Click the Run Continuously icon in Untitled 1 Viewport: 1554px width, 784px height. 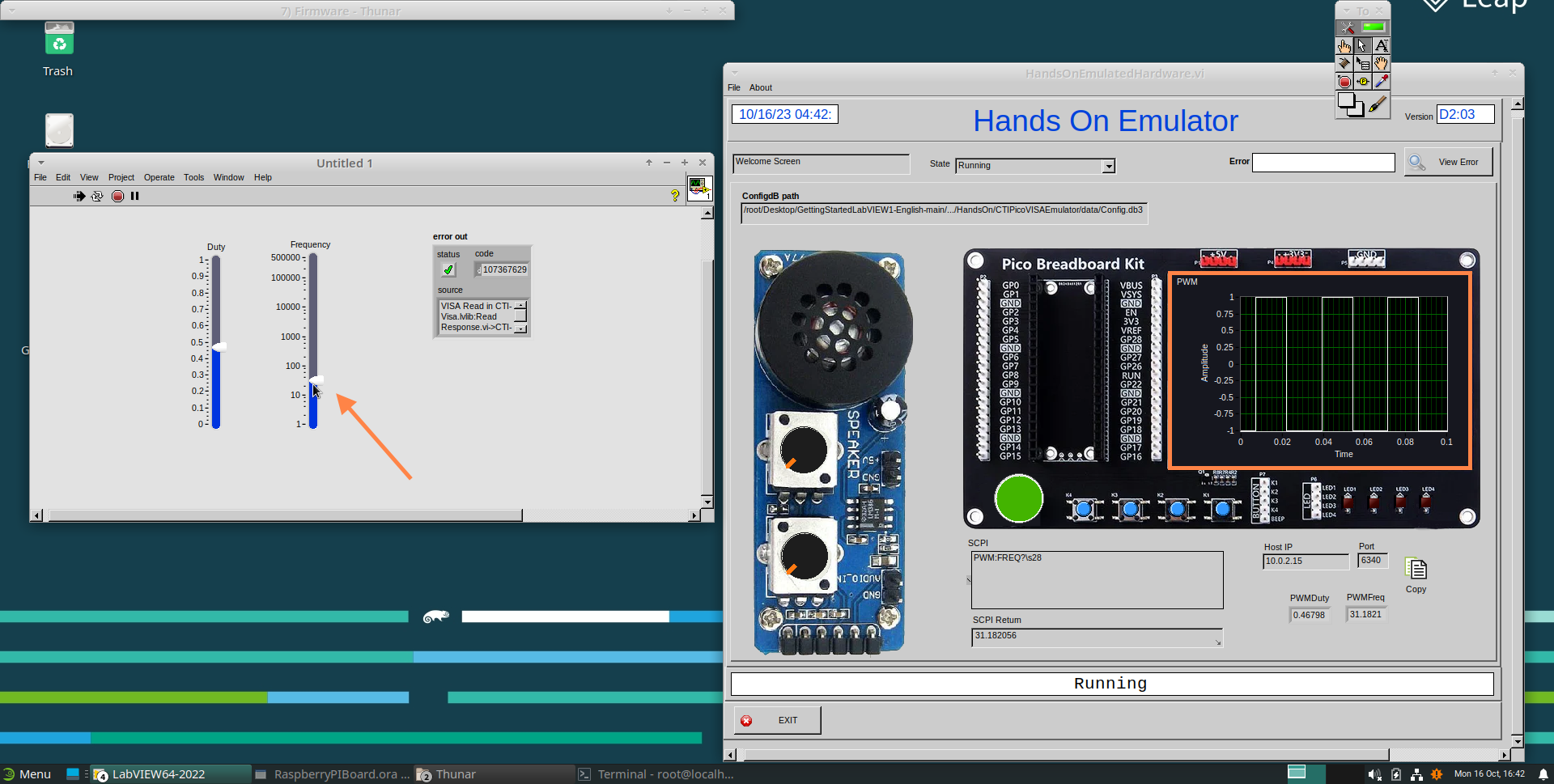coord(97,196)
